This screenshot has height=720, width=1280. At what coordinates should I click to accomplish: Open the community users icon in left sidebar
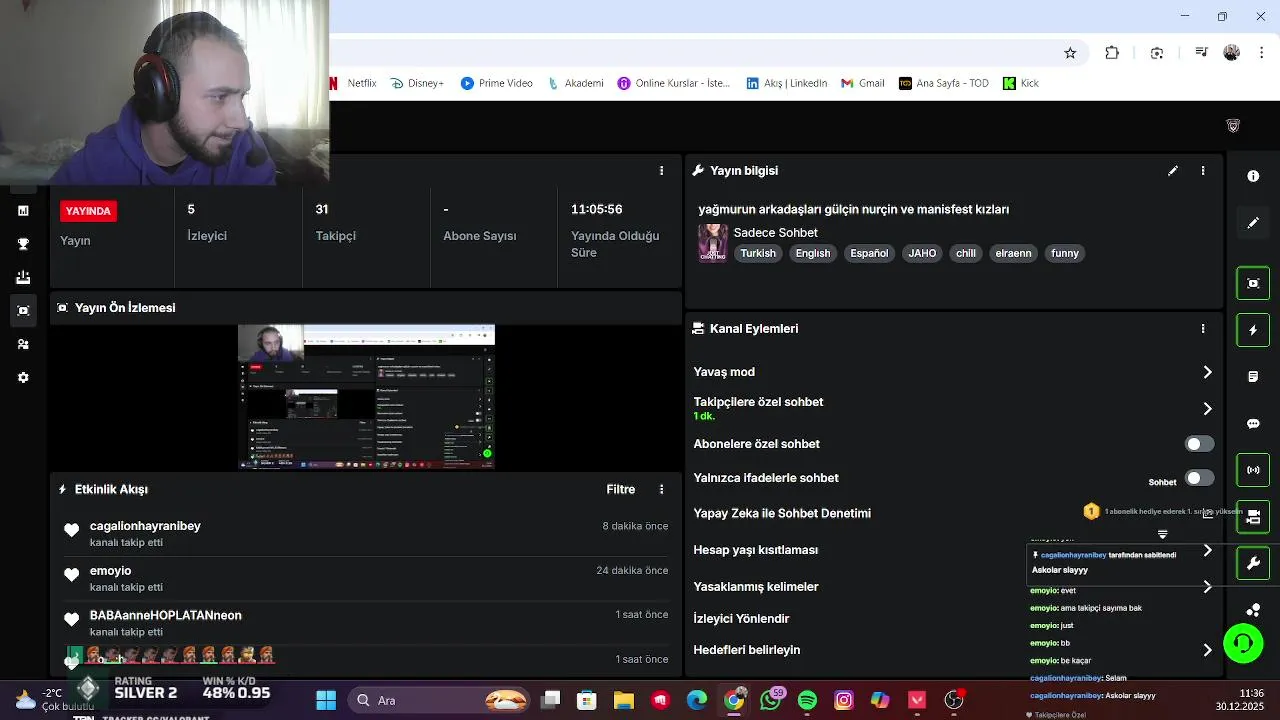pyautogui.click(x=23, y=344)
